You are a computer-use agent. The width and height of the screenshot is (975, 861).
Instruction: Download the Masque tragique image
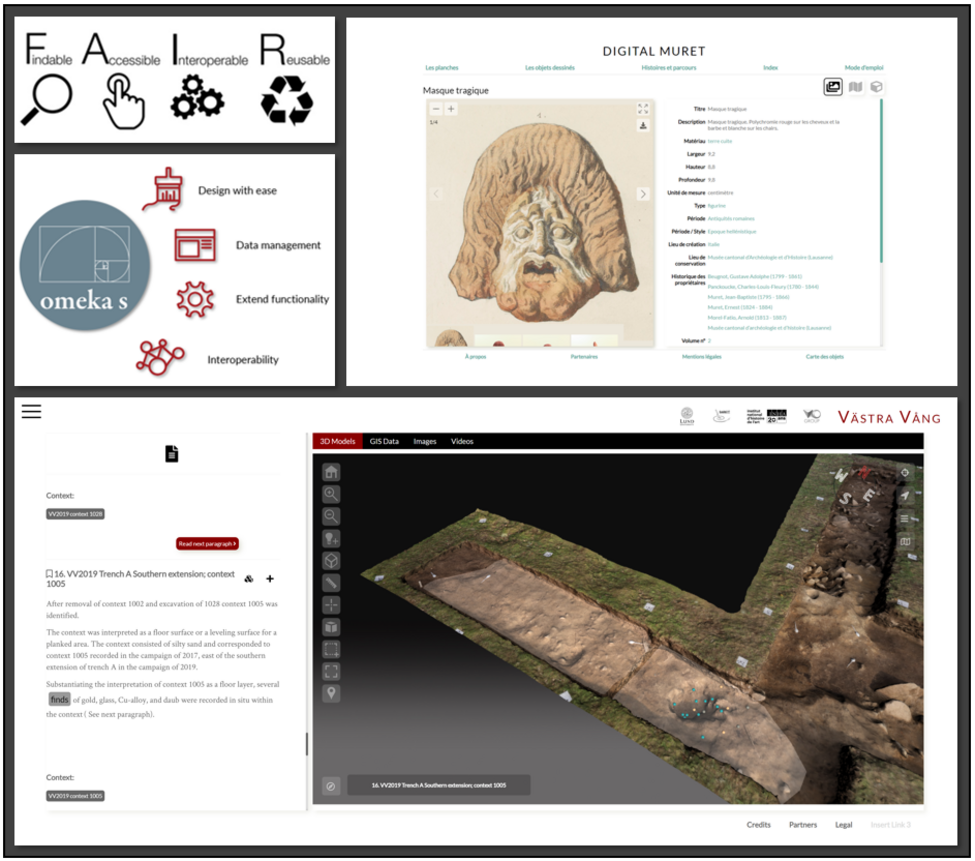[x=643, y=126]
